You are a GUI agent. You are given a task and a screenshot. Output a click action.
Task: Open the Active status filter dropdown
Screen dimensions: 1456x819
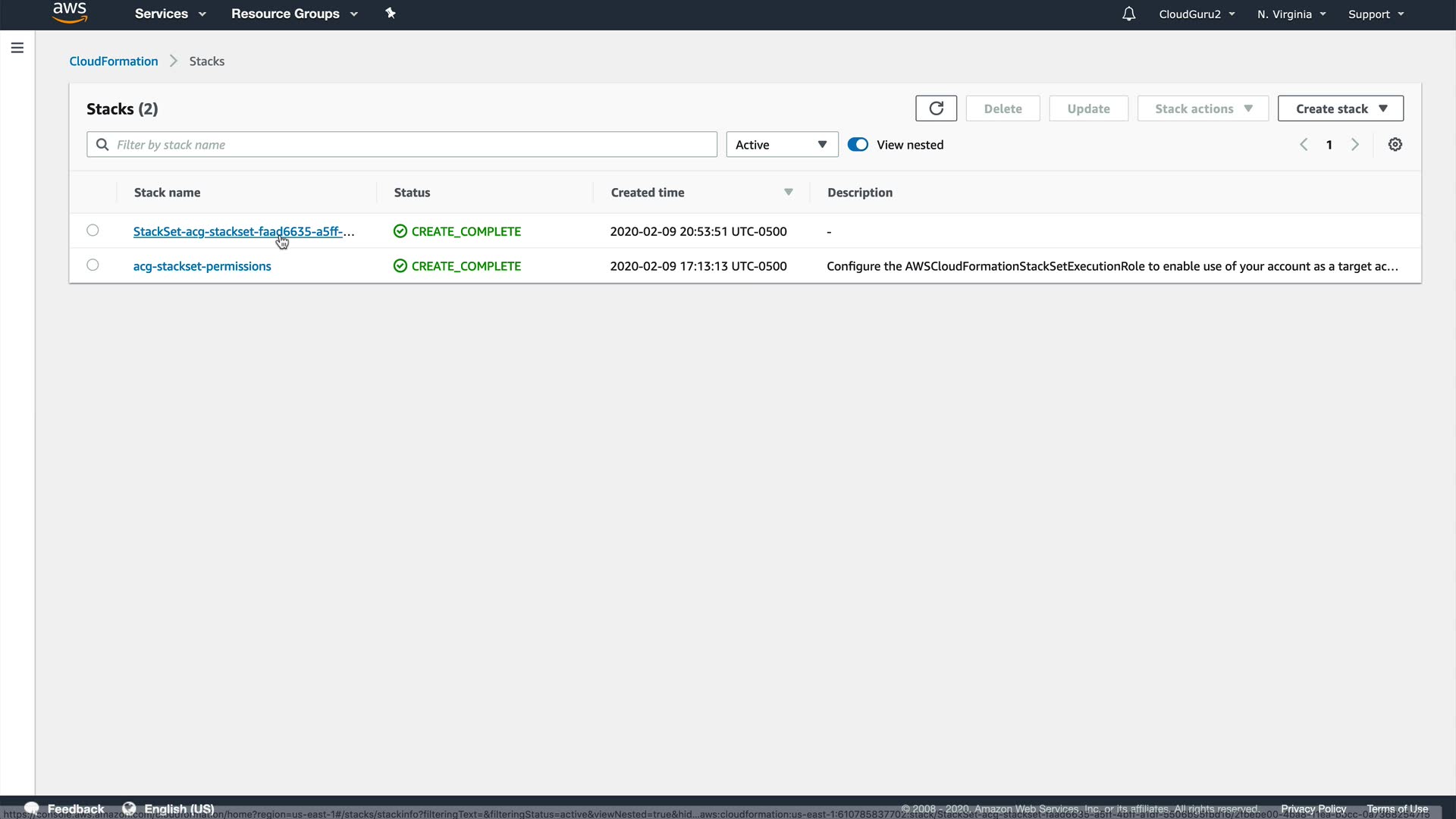coord(781,145)
